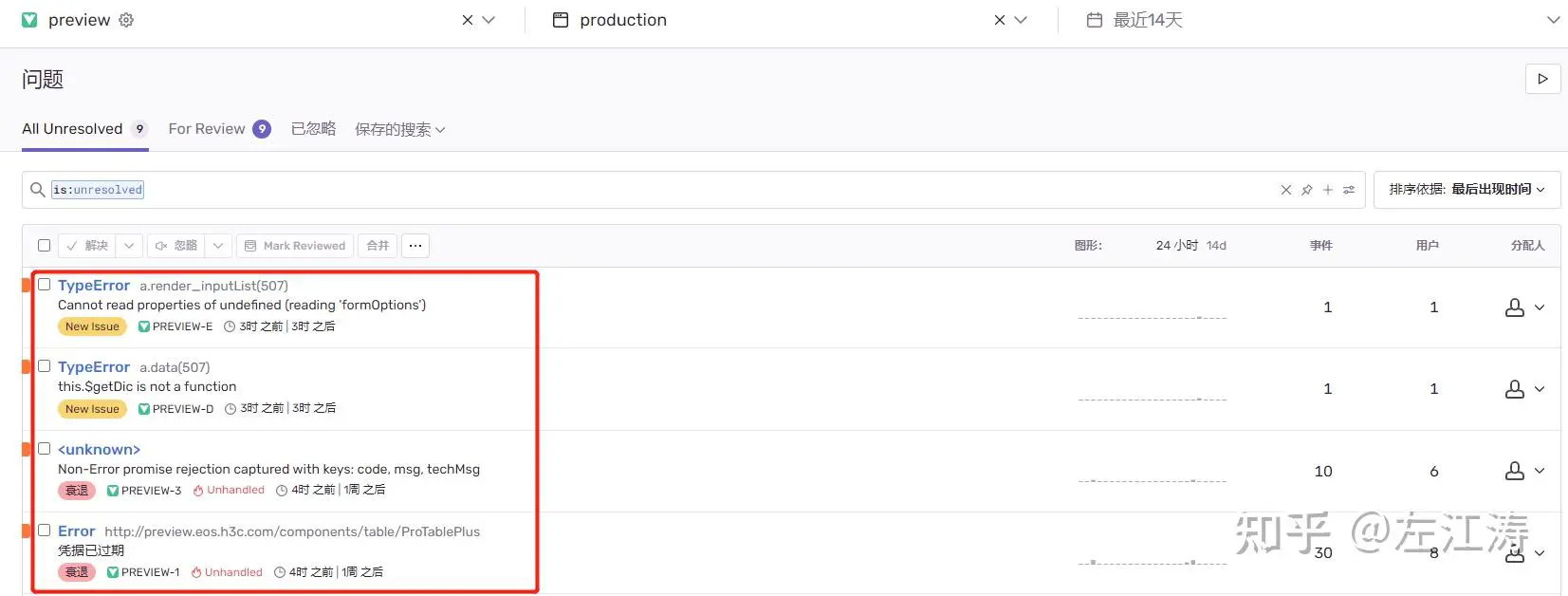
Task: Switch graph range to 14d
Action: pyautogui.click(x=1216, y=246)
